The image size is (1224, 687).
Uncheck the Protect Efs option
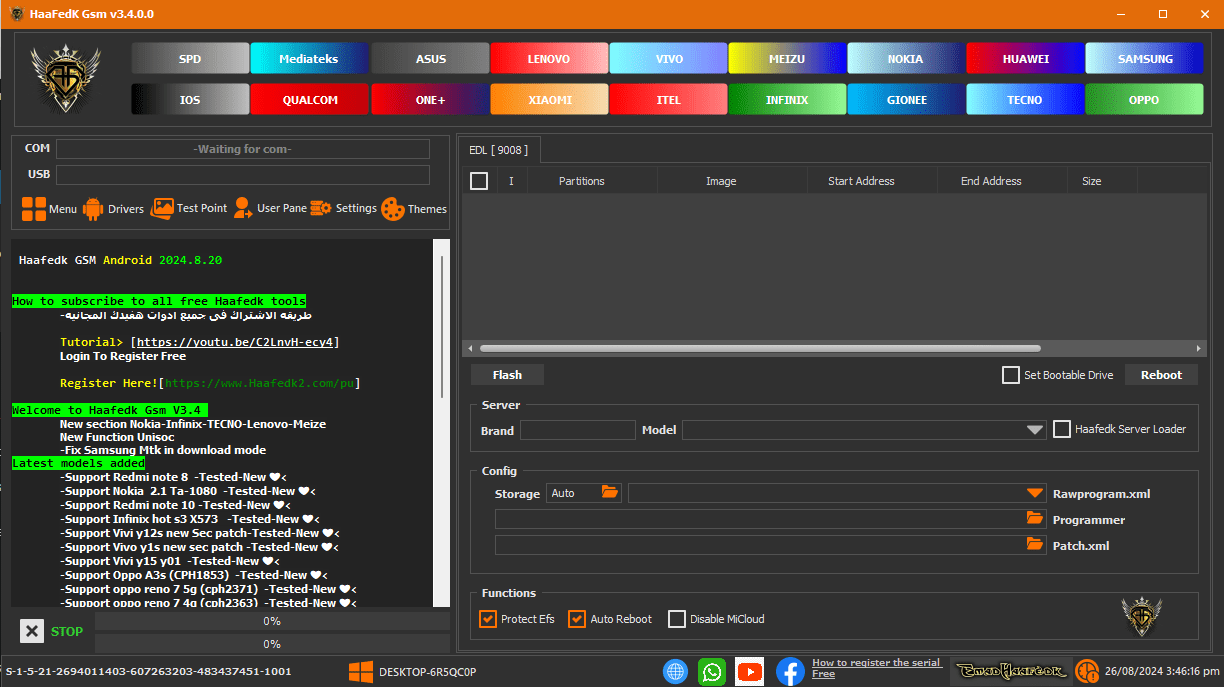(x=488, y=619)
